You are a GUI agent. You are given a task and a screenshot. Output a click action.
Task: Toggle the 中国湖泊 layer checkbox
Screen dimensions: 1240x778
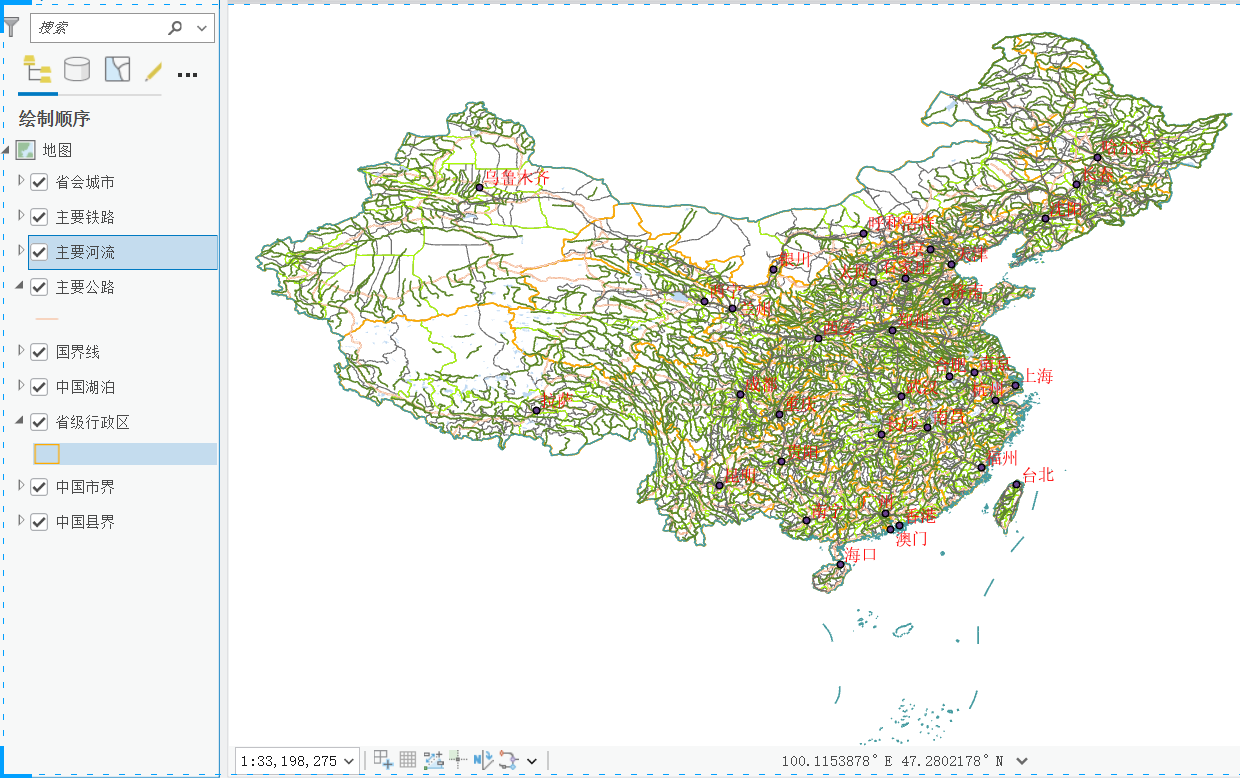pos(40,387)
